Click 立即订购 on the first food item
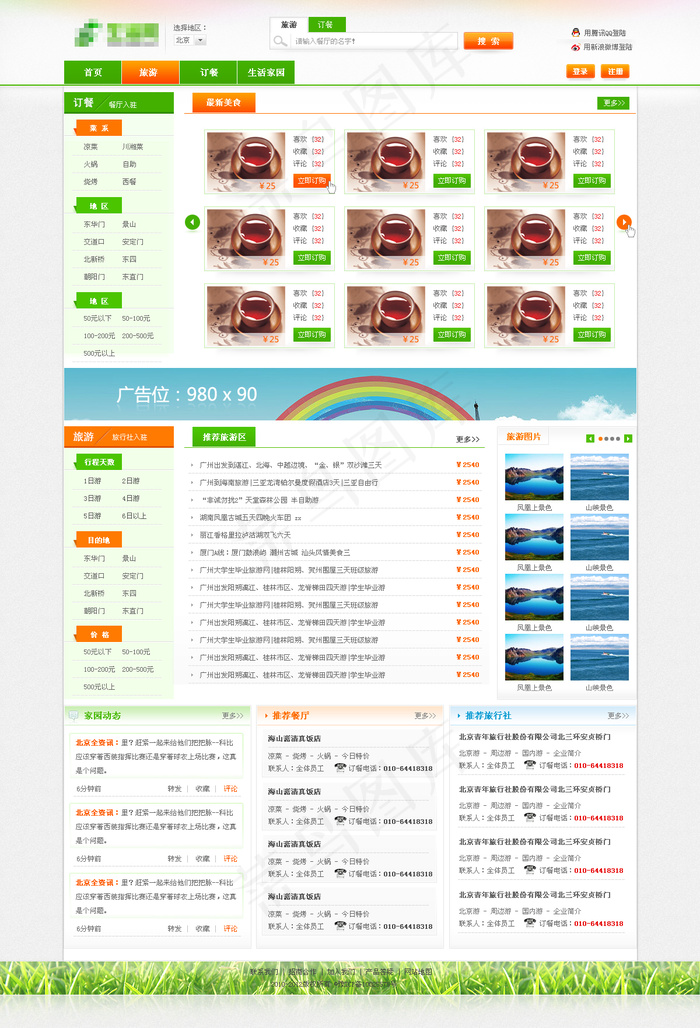This screenshot has height=1028, width=700. point(311,181)
